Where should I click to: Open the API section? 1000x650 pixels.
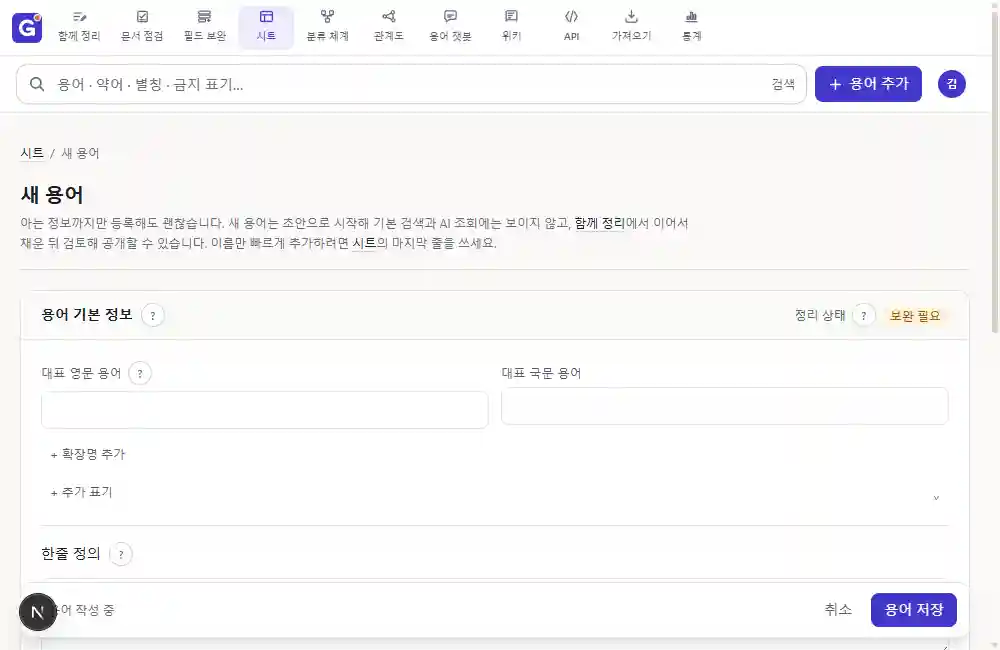(x=571, y=27)
